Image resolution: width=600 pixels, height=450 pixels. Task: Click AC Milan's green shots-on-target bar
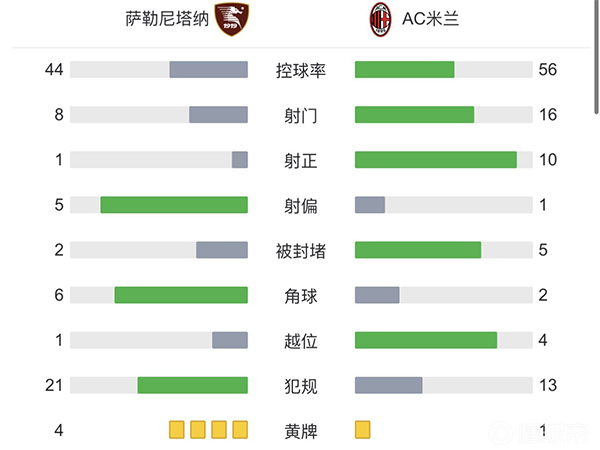point(435,160)
